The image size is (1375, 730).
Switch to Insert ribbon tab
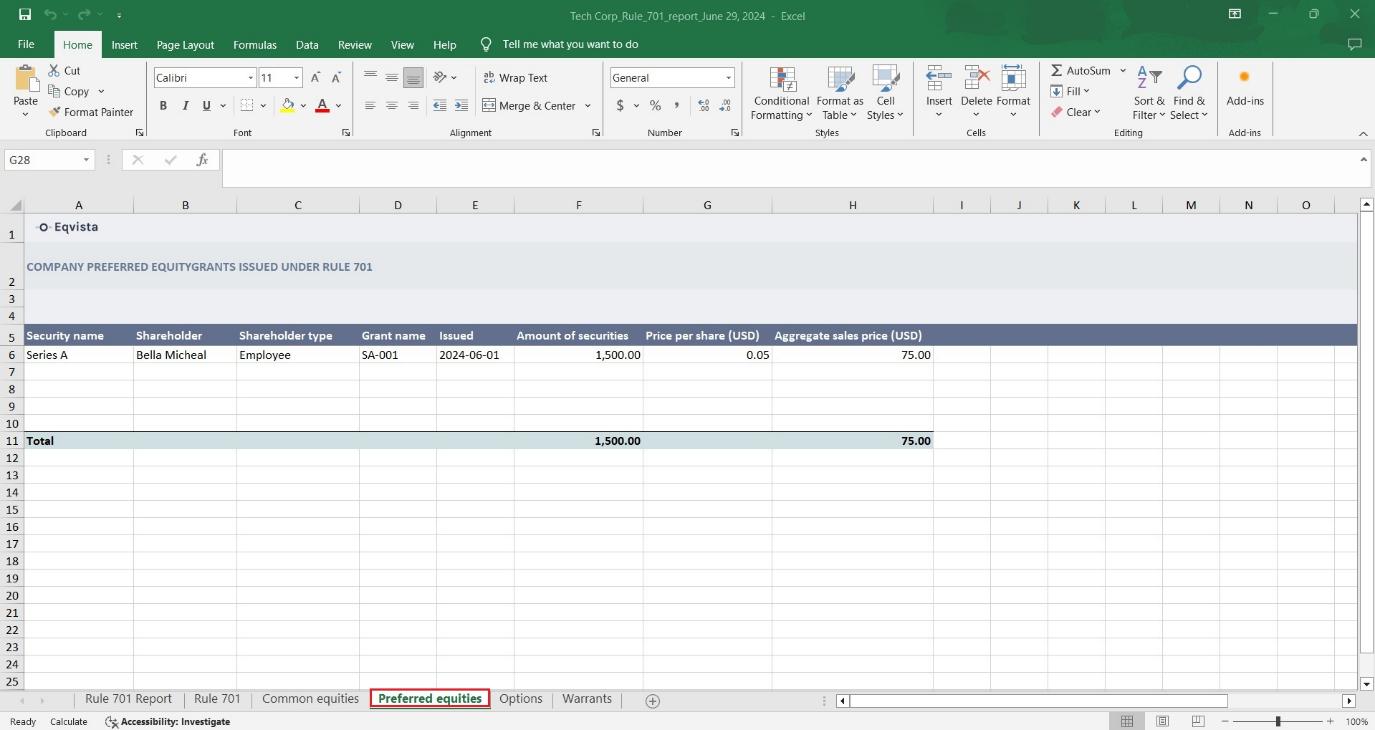point(125,44)
